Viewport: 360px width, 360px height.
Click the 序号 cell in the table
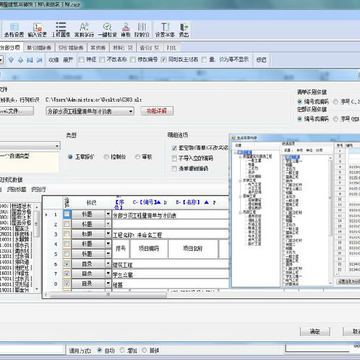pos(121,249)
